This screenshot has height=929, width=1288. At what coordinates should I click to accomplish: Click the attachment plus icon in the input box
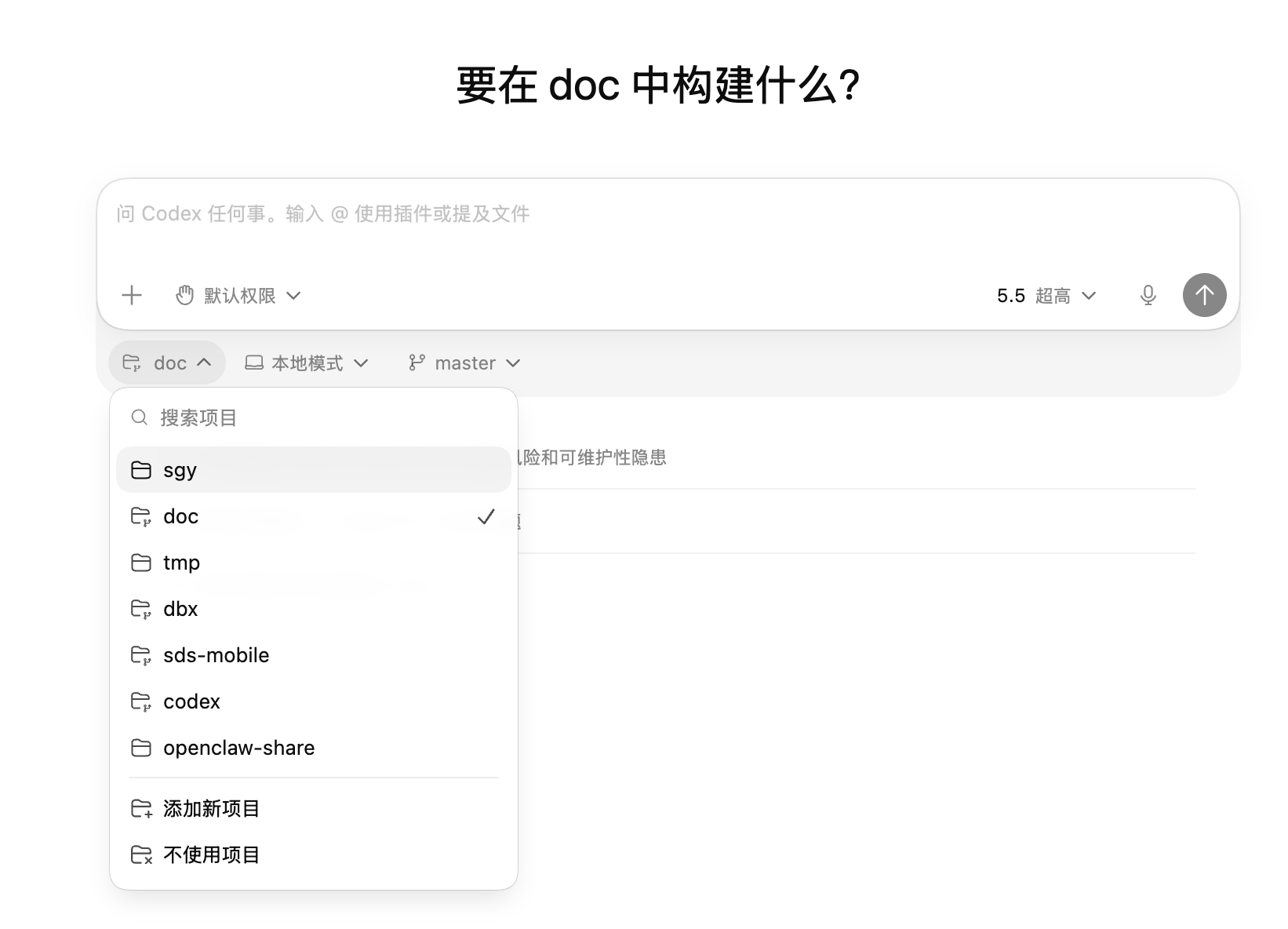coord(131,295)
